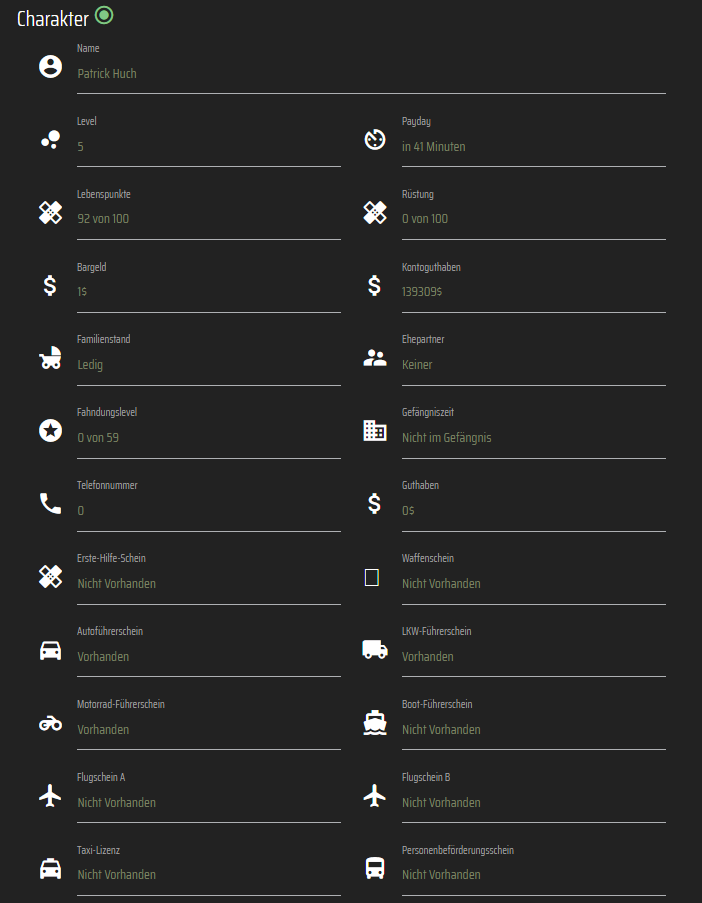702x903 pixels.
Task: Click the motorcycle icon beside Motorrad-Führerschein
Action: pos(51,723)
